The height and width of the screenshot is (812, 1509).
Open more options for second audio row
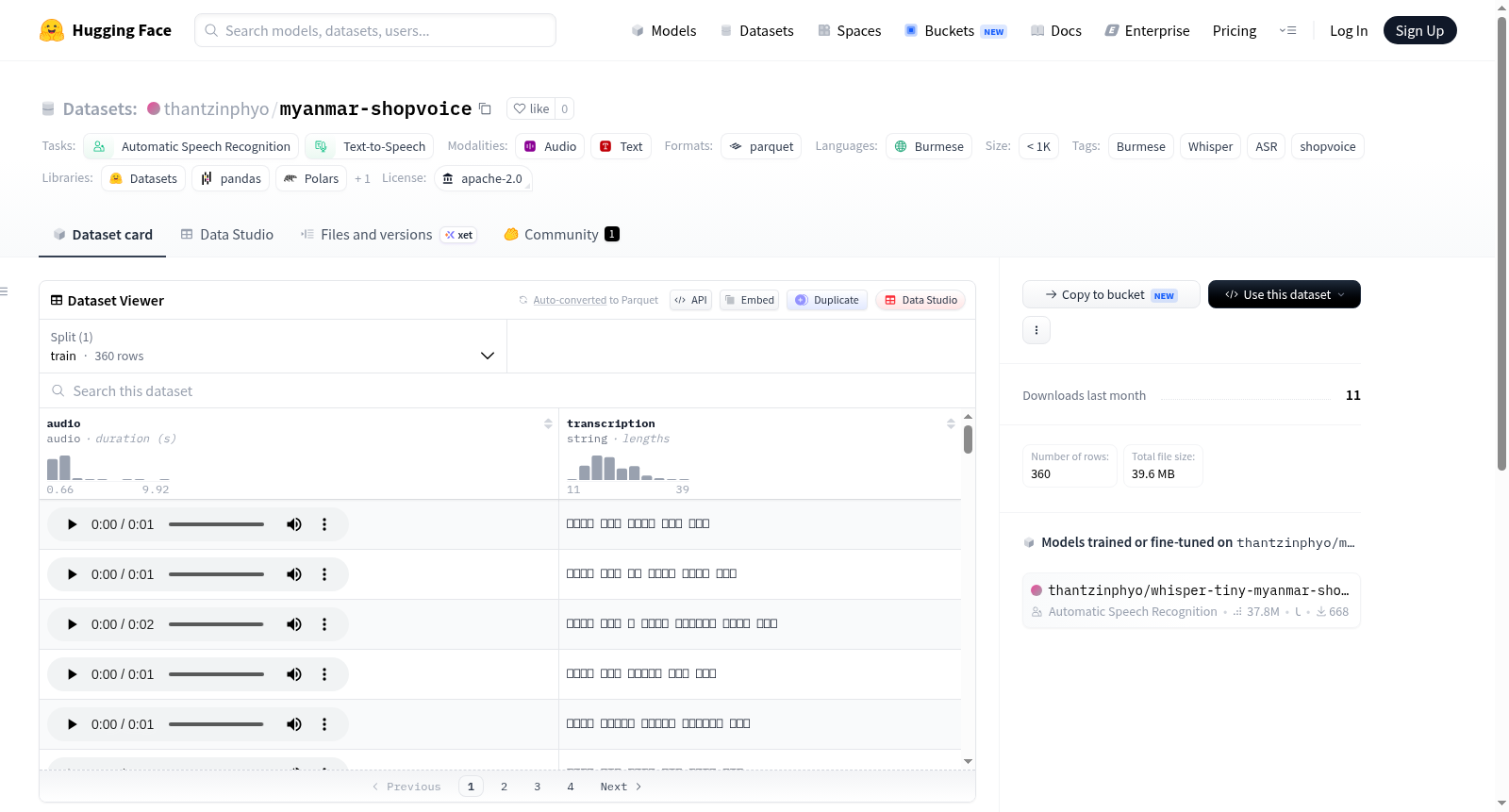coord(324,574)
